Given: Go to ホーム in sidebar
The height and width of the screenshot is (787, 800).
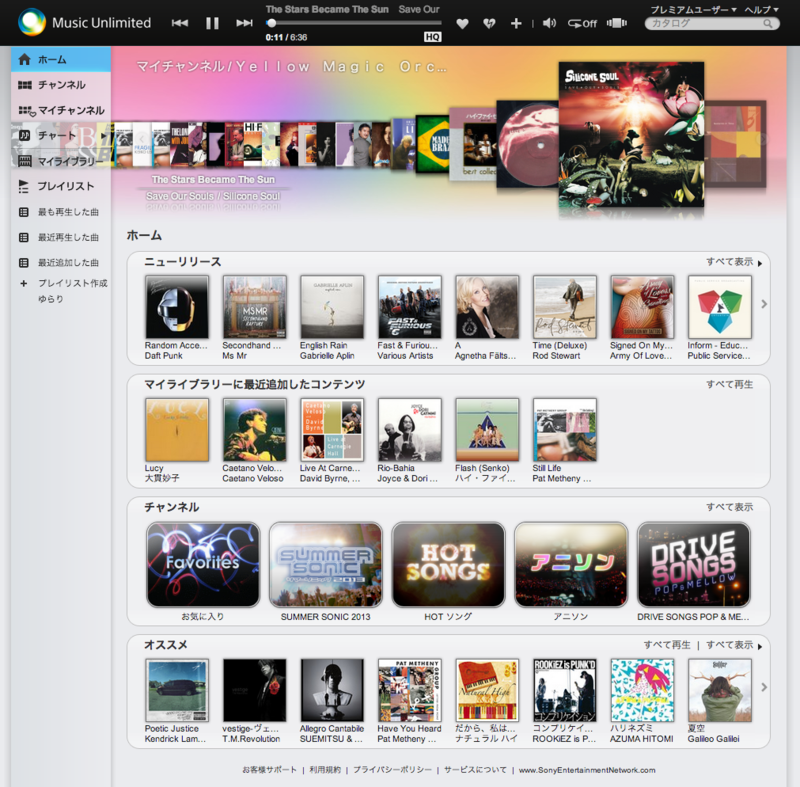Looking at the screenshot, I should coord(61,59).
